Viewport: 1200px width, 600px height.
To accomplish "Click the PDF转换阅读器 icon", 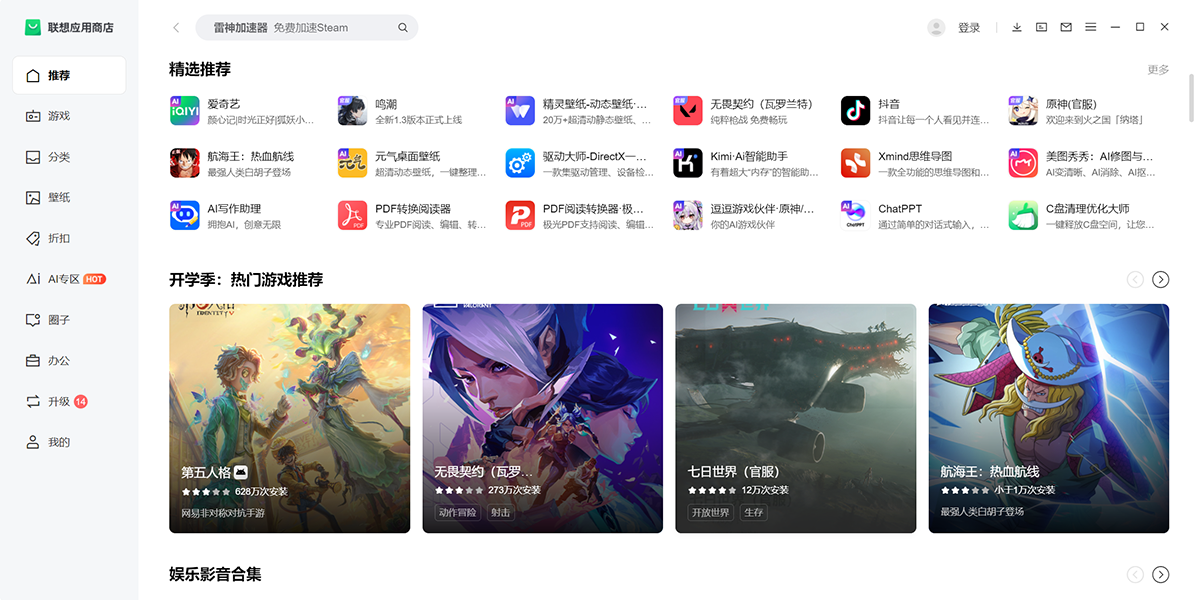I will coord(352,215).
